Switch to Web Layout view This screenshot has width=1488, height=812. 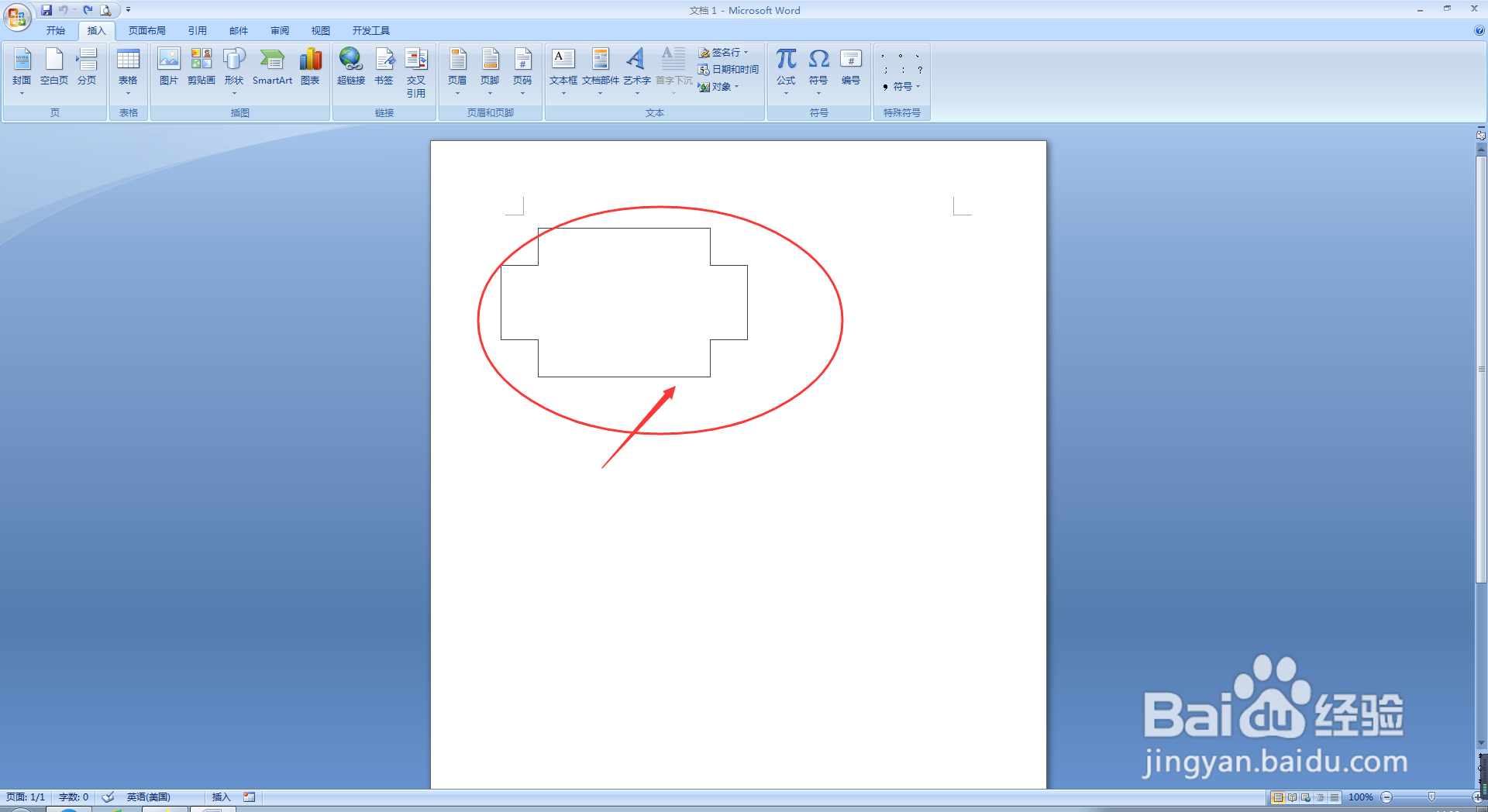coord(1306,797)
